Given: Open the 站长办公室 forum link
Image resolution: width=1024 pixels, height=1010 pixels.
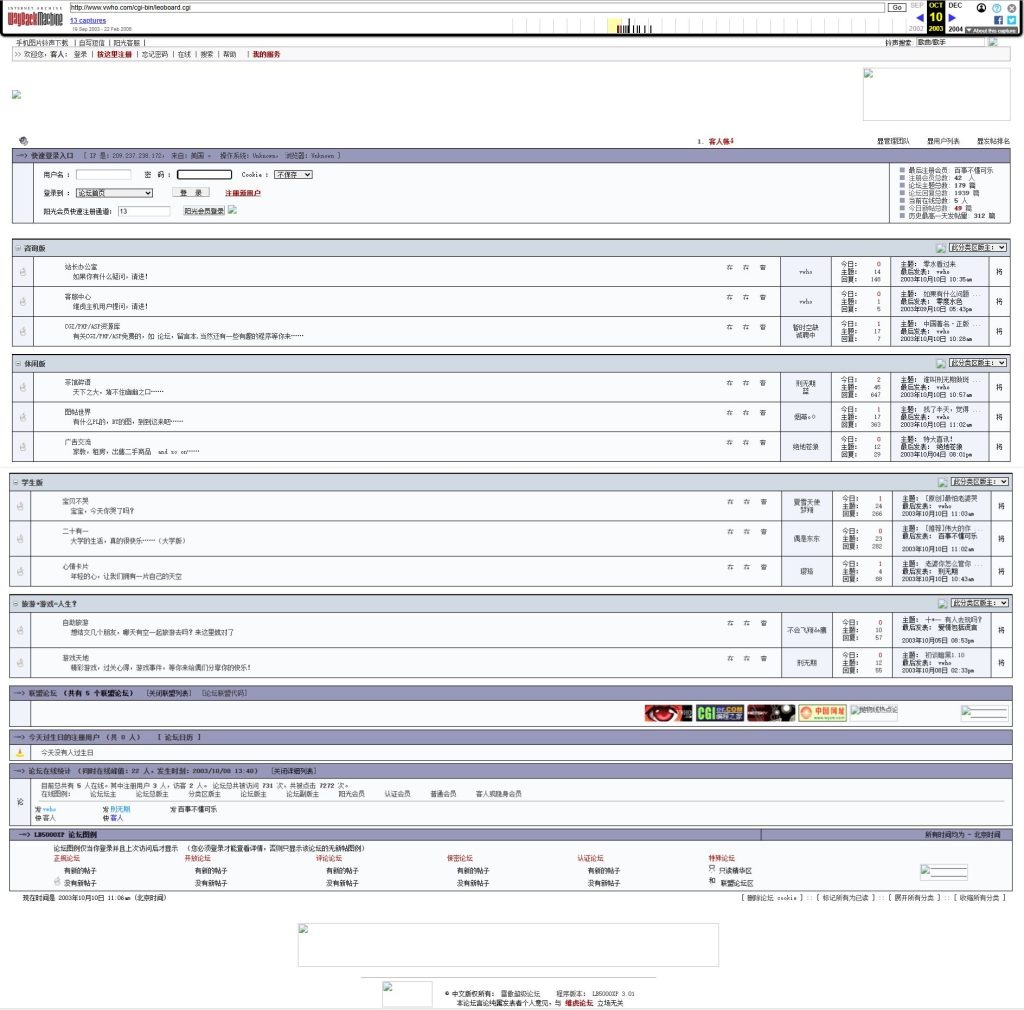Looking at the screenshot, I should coord(82,267).
